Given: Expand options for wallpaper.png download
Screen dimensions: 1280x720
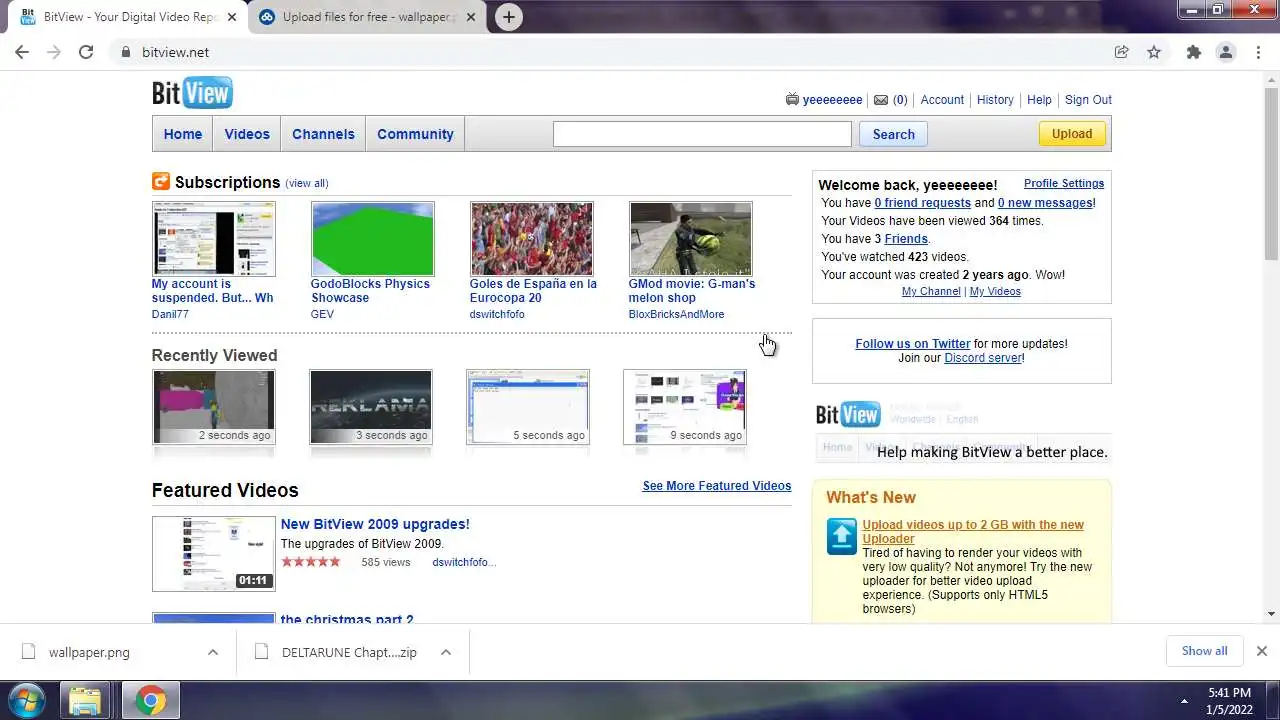Looking at the screenshot, I should (x=213, y=652).
